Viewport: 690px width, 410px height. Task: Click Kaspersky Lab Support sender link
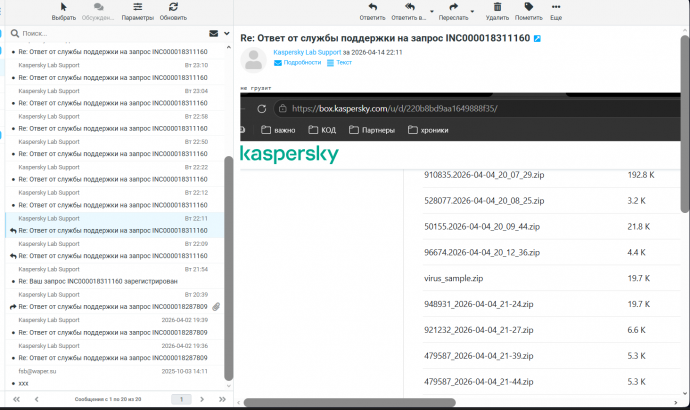pyautogui.click(x=306, y=51)
